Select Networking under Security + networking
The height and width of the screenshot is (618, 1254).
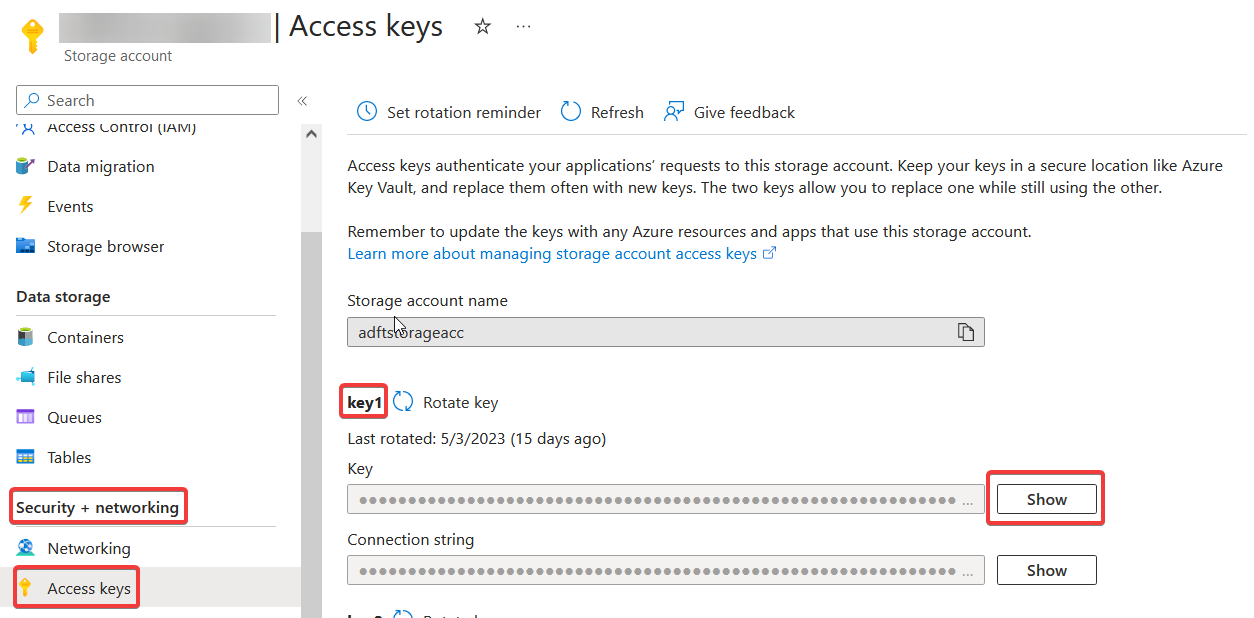coord(88,549)
